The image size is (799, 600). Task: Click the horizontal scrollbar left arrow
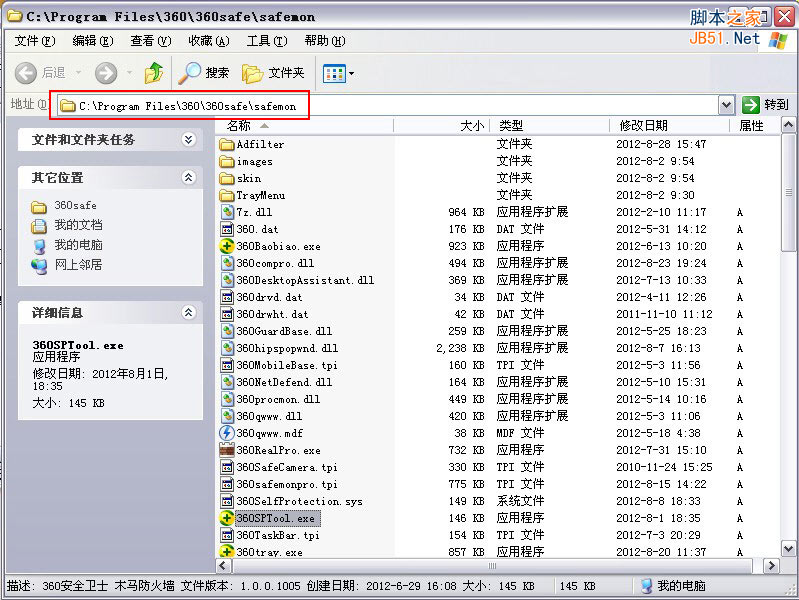coord(223,565)
